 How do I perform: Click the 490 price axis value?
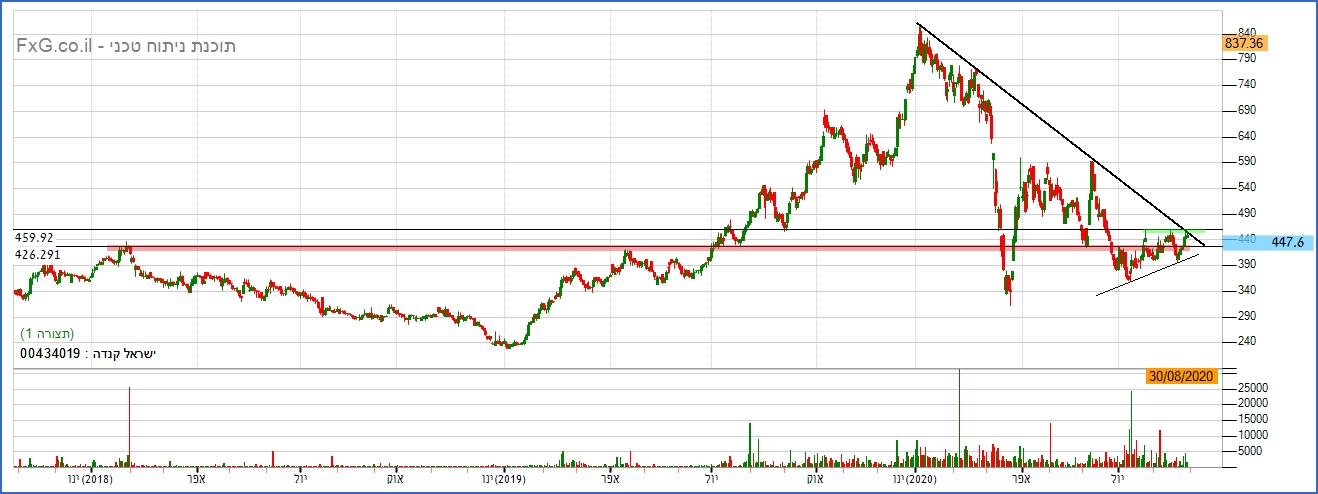tap(1246, 213)
